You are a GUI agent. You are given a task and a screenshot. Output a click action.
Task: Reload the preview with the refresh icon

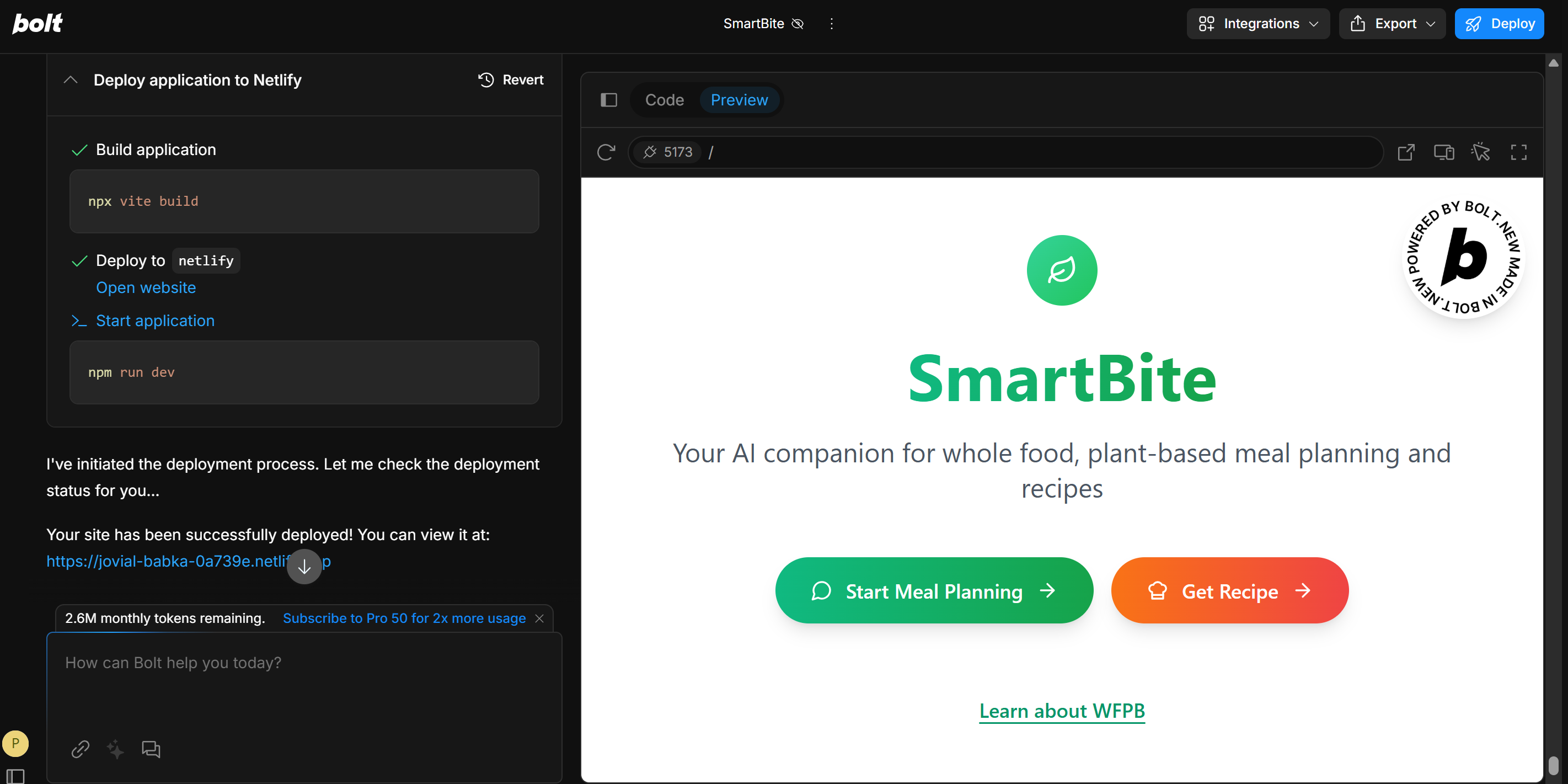[x=606, y=152]
